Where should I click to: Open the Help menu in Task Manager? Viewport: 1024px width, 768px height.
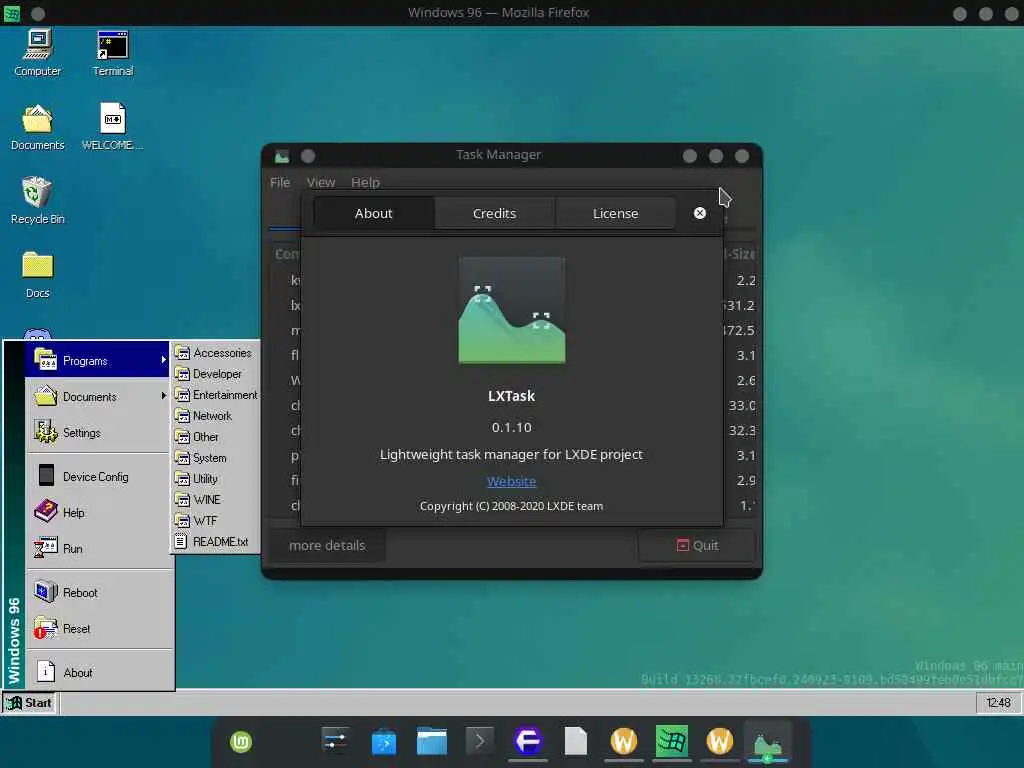[365, 182]
